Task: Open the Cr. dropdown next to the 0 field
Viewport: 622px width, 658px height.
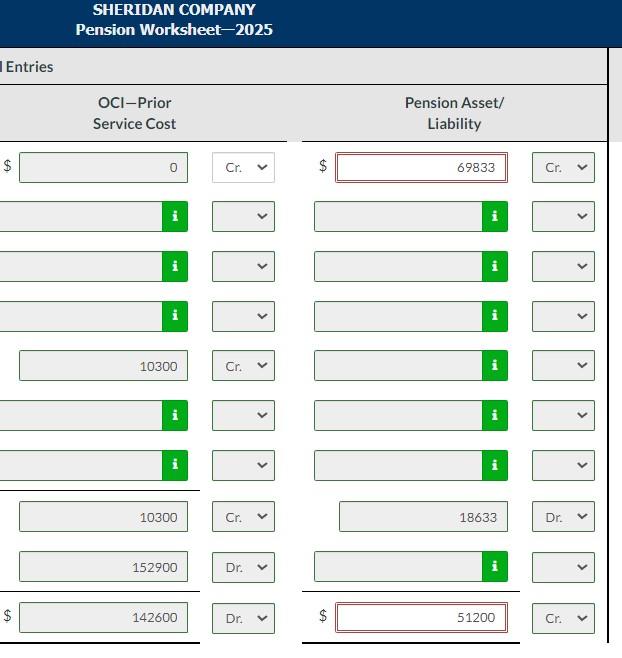Action: pos(243,167)
